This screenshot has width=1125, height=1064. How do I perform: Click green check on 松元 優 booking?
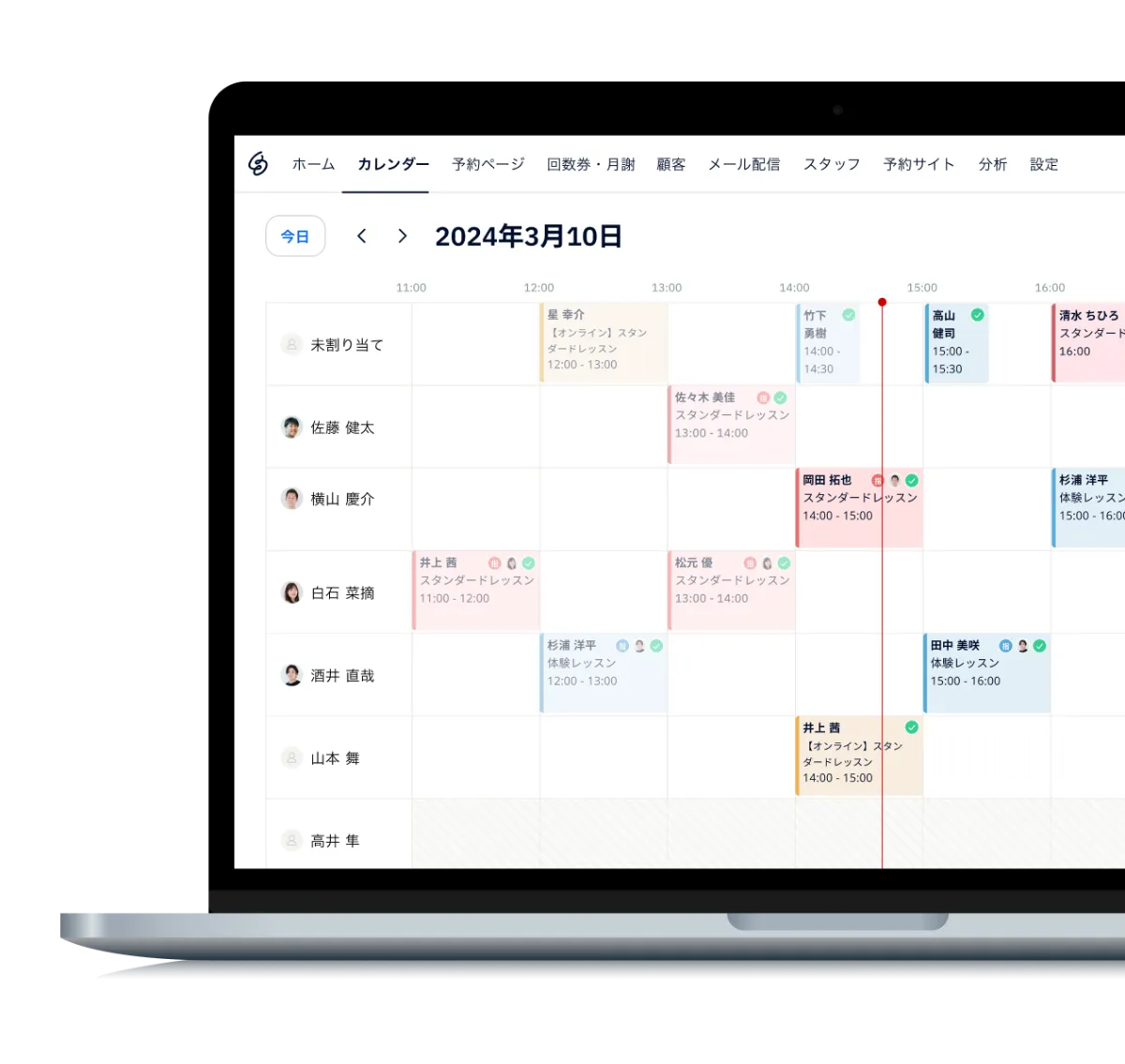(x=784, y=563)
